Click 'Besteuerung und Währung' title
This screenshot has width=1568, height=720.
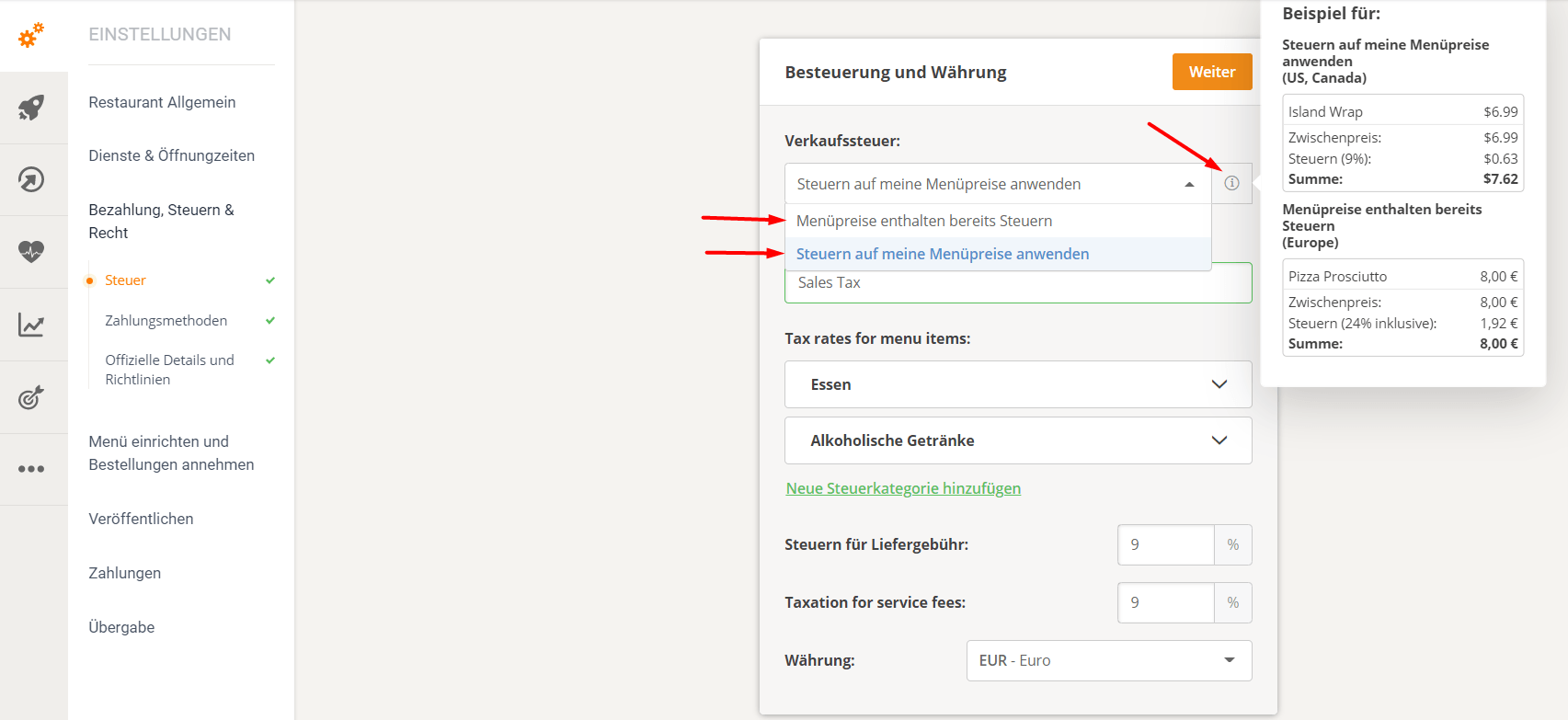[896, 72]
